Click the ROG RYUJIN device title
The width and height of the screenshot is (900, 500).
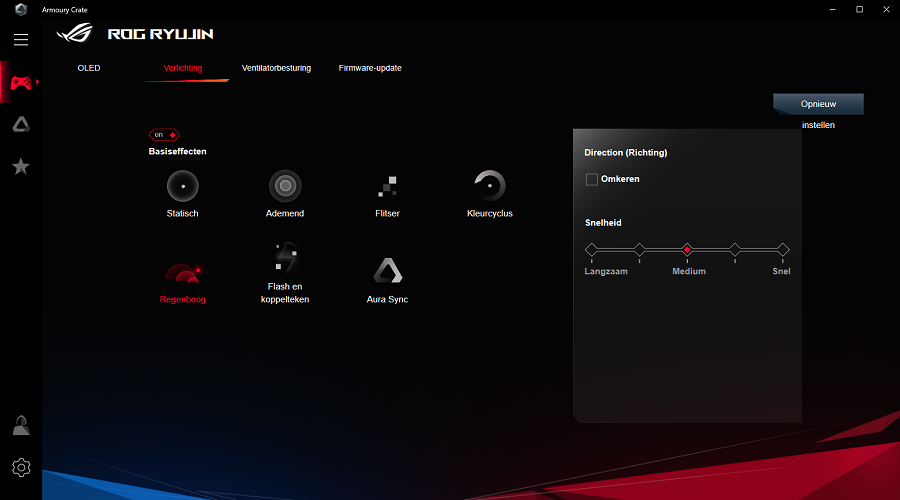(161, 34)
